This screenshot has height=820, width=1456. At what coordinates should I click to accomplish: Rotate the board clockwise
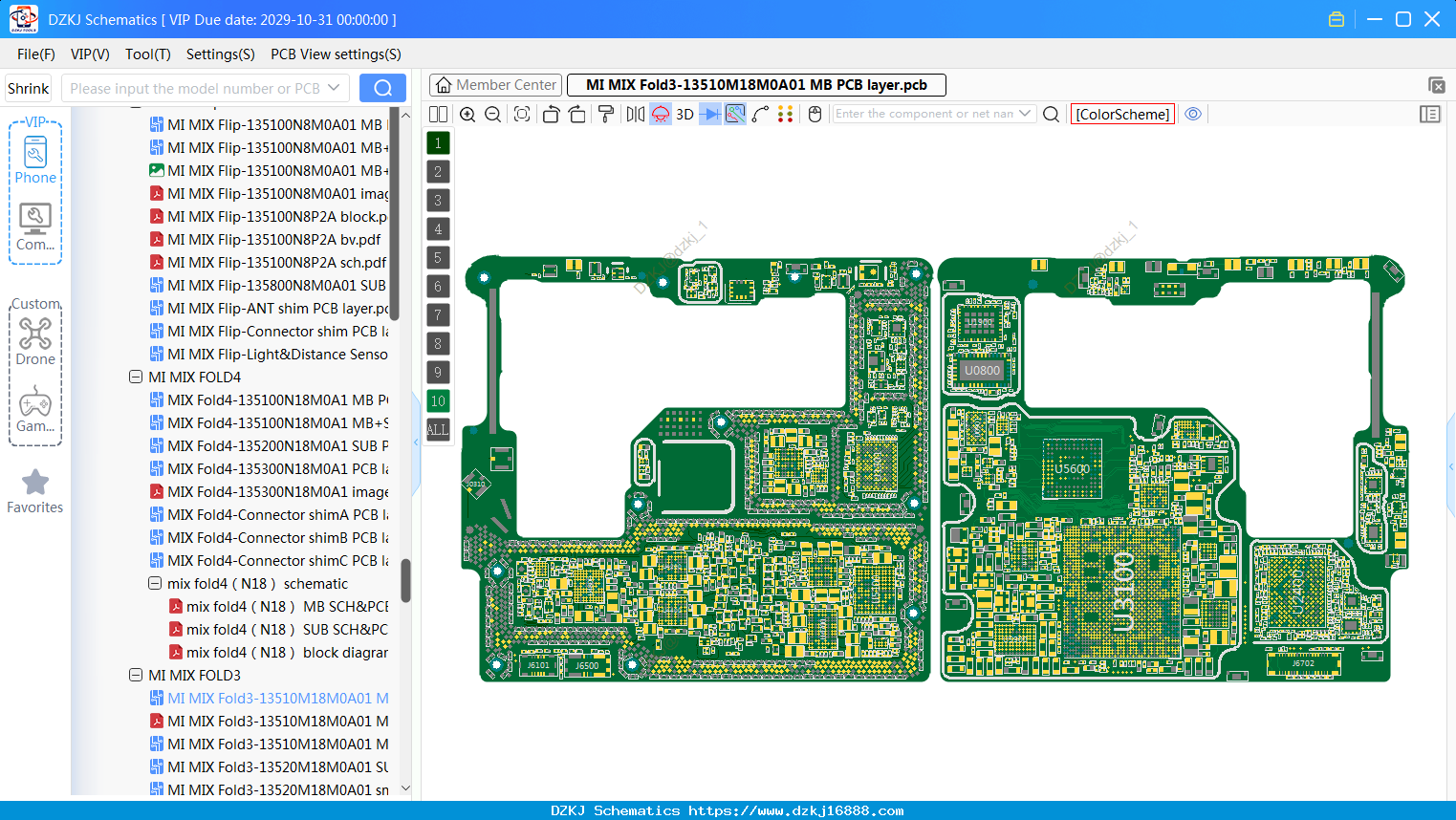(577, 114)
